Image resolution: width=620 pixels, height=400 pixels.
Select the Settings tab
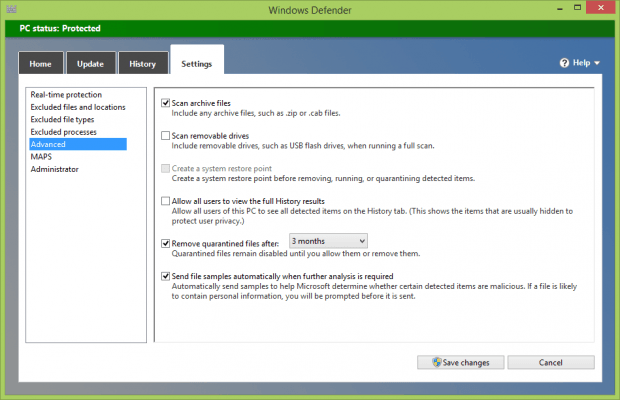click(x=197, y=60)
